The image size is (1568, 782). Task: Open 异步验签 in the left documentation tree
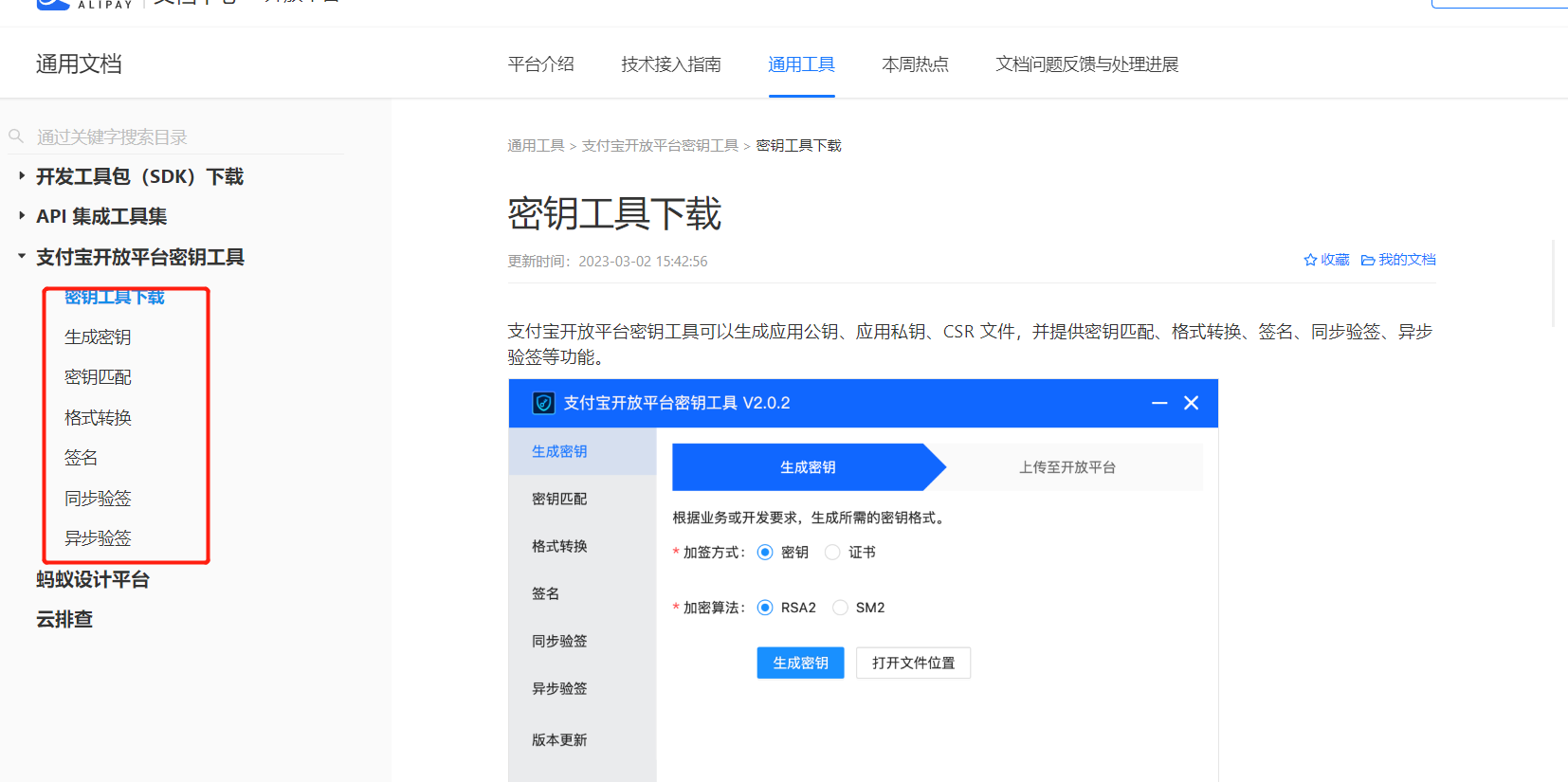coord(98,538)
